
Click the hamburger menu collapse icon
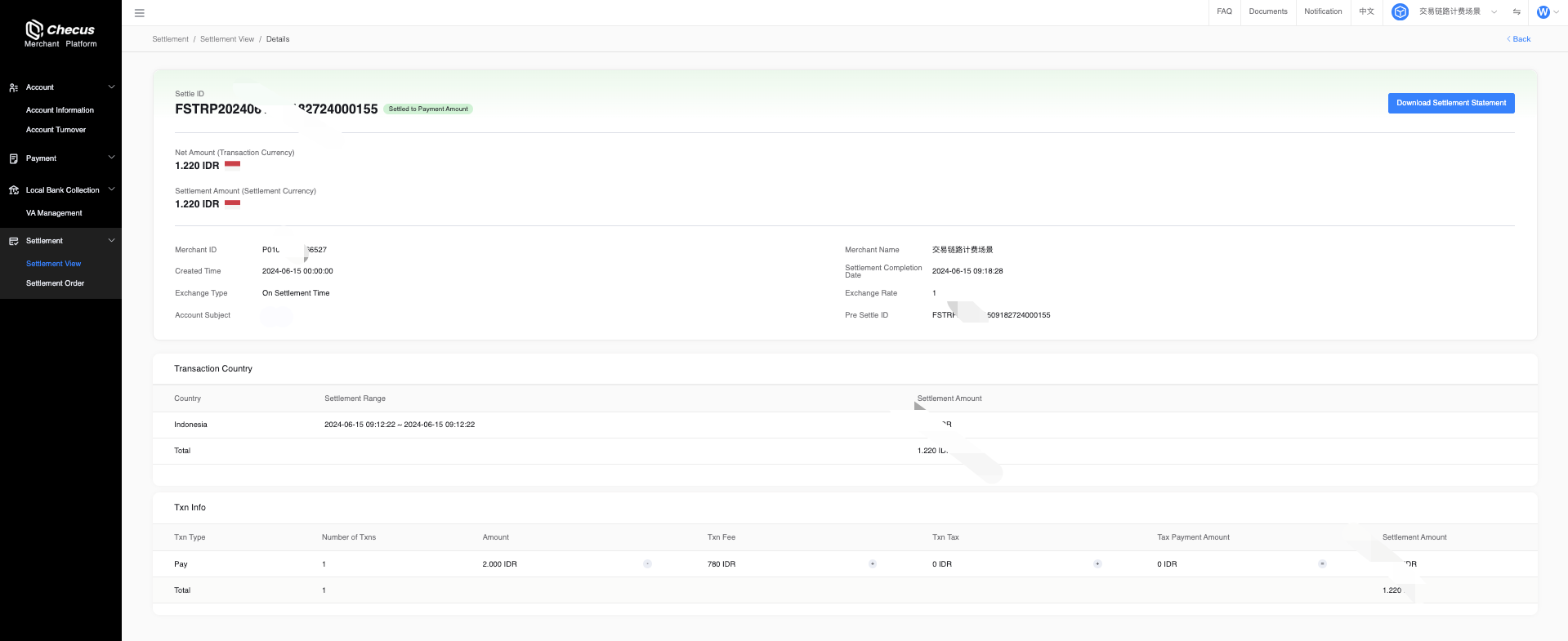140,13
